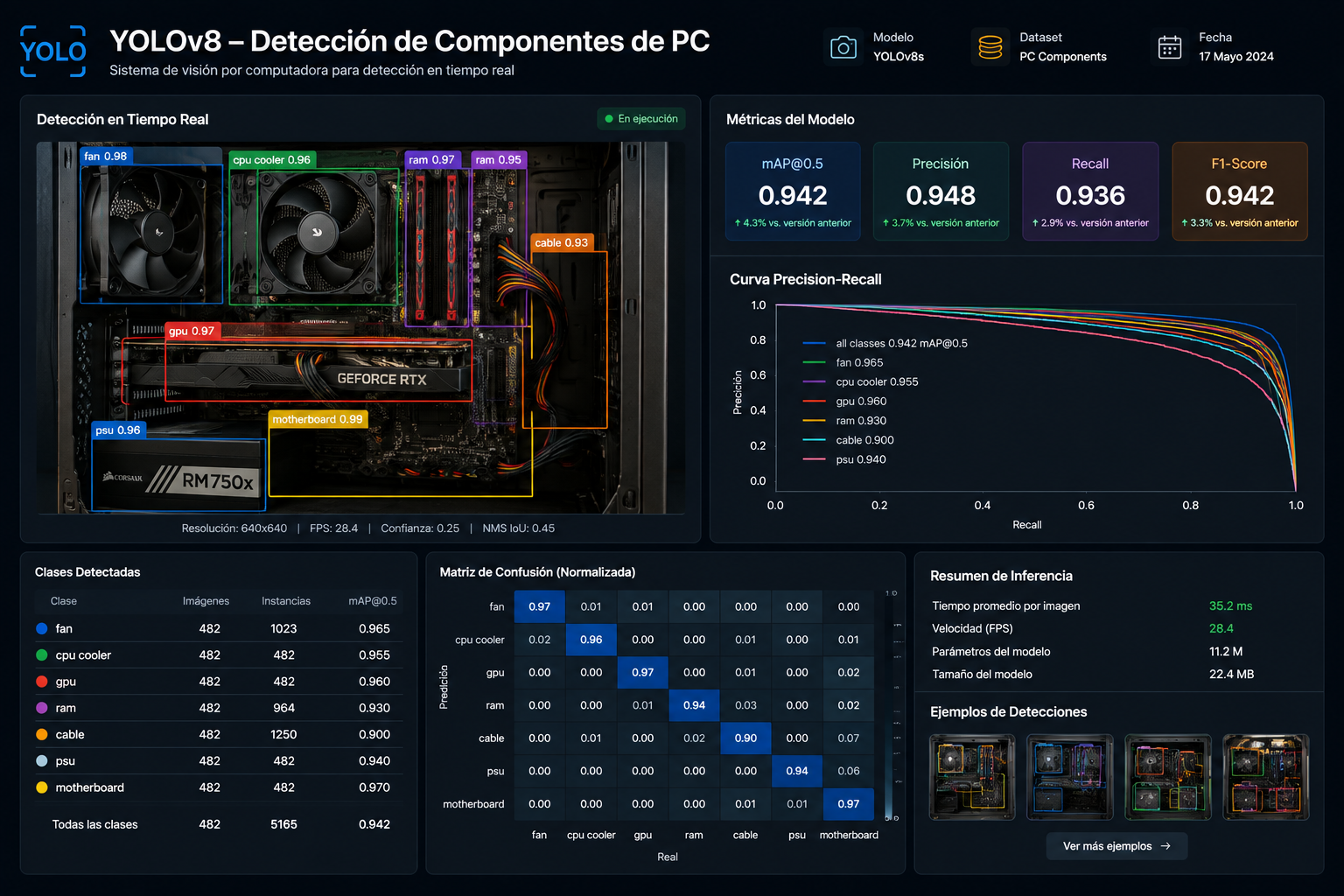Click confusion matrix cpu cooler cell 0.96

(x=591, y=640)
